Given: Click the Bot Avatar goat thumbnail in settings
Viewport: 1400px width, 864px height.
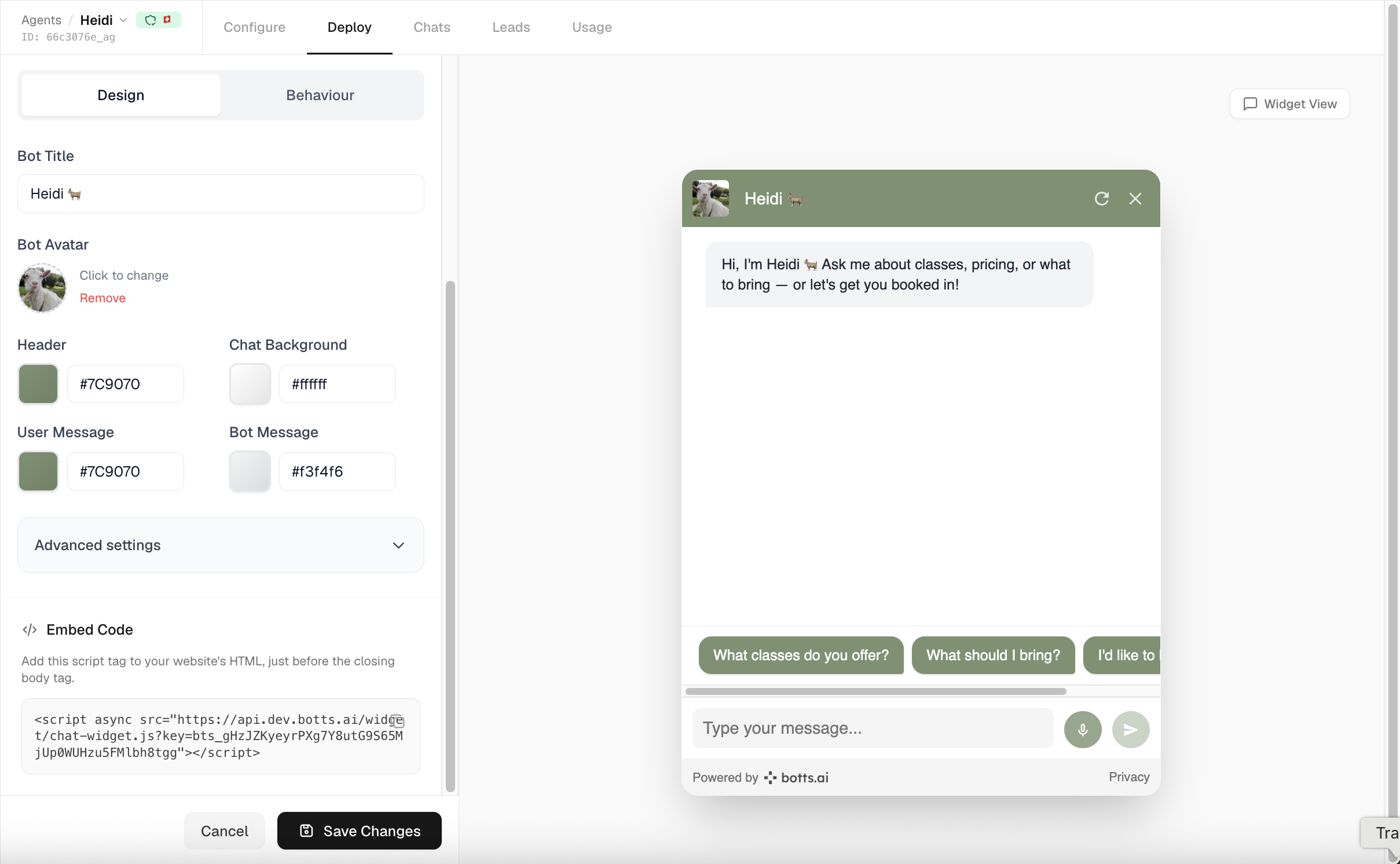Looking at the screenshot, I should [42, 288].
